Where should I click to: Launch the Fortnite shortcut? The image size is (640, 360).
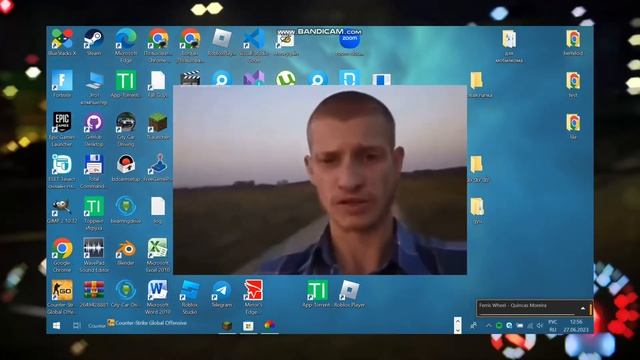(62, 84)
